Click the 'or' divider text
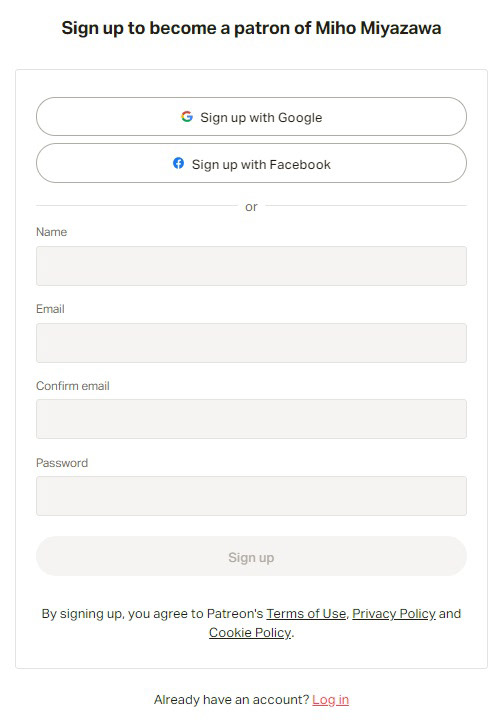This screenshot has height=720, width=498. point(252,207)
